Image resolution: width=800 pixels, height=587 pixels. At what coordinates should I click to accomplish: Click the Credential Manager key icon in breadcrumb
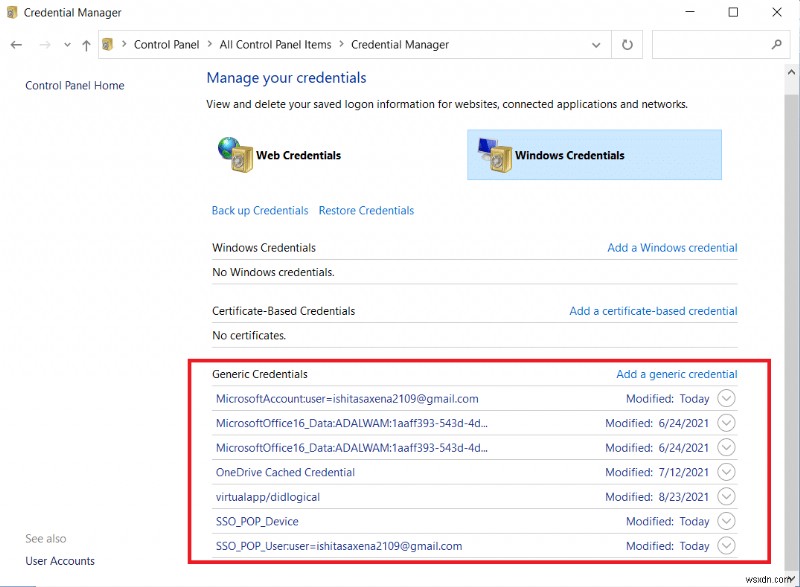(x=105, y=44)
